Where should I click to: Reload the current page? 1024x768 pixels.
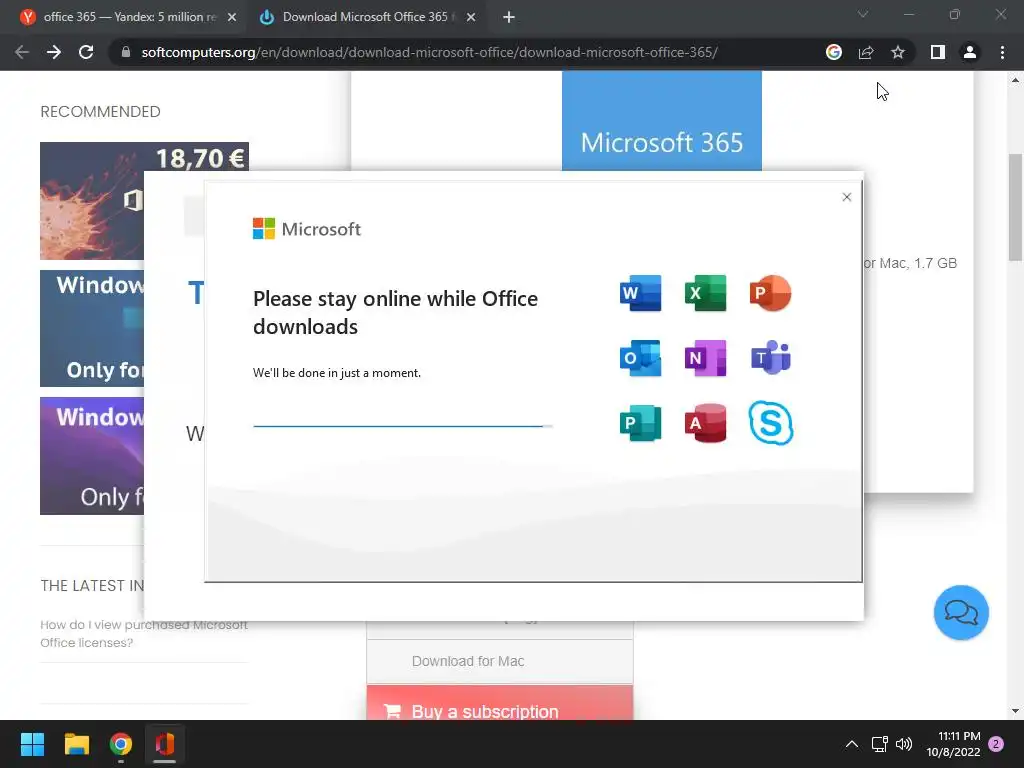86,52
